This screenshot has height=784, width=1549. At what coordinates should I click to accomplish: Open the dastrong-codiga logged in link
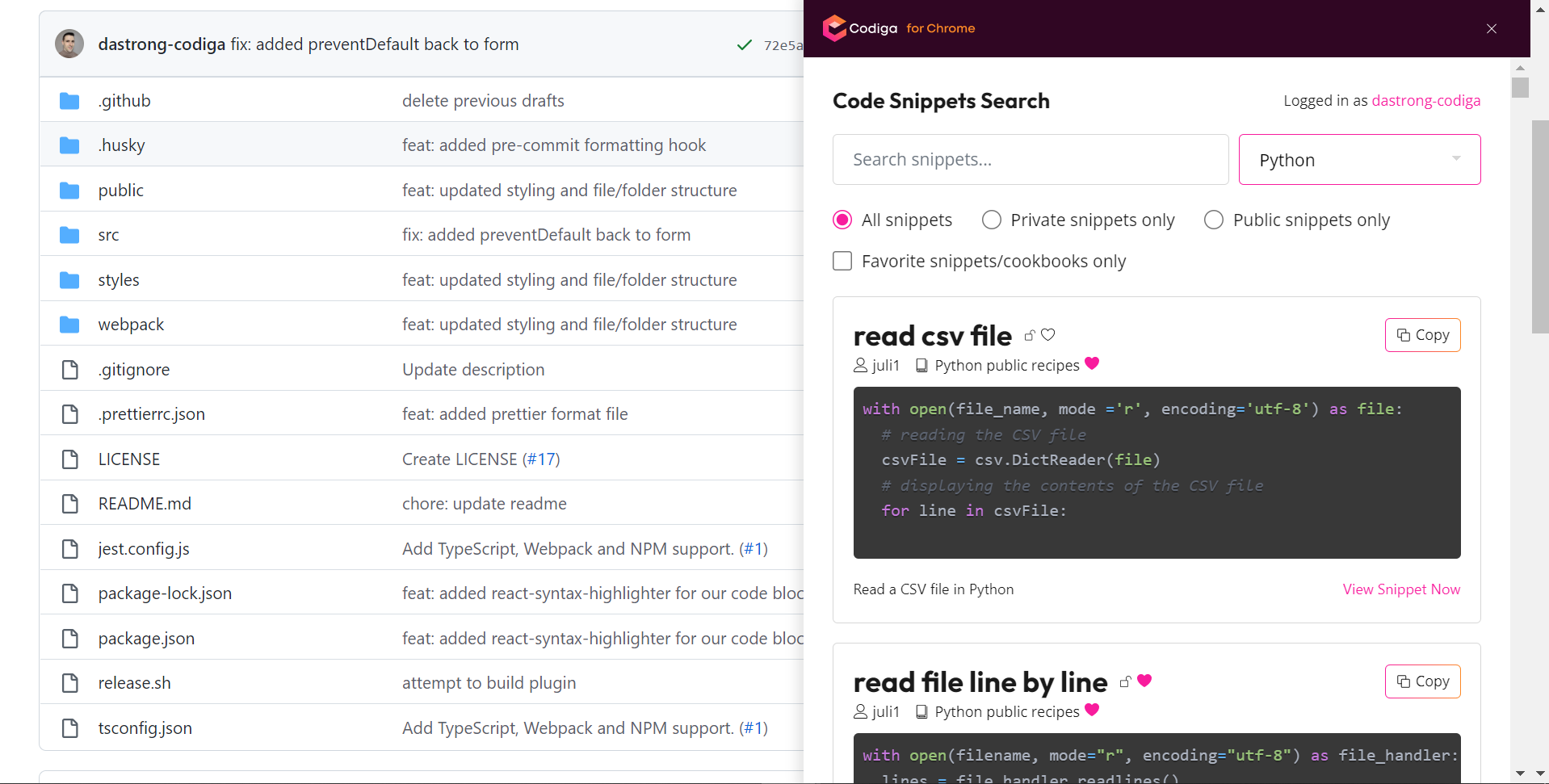point(1426,101)
